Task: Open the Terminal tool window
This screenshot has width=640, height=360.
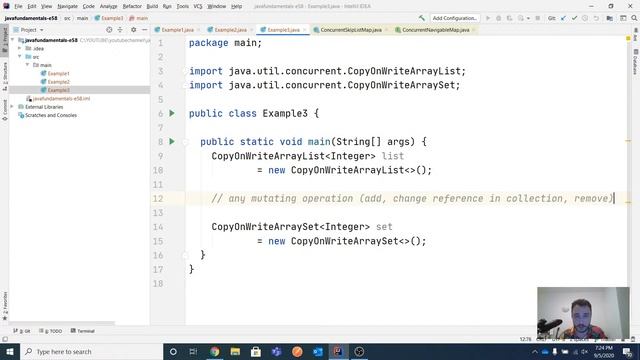Action: coord(83,331)
